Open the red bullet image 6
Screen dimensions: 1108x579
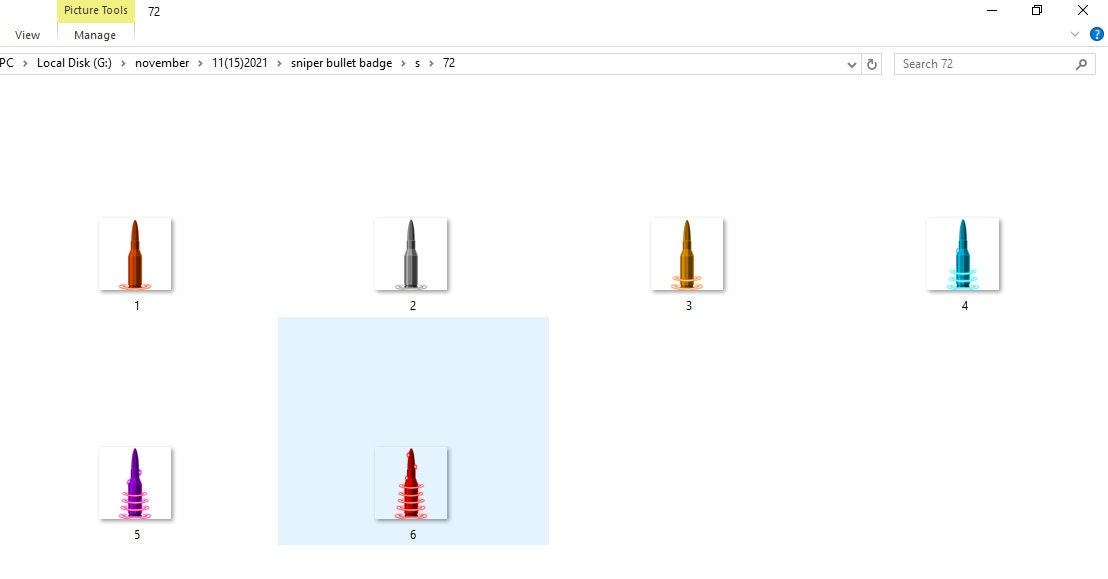[412, 483]
